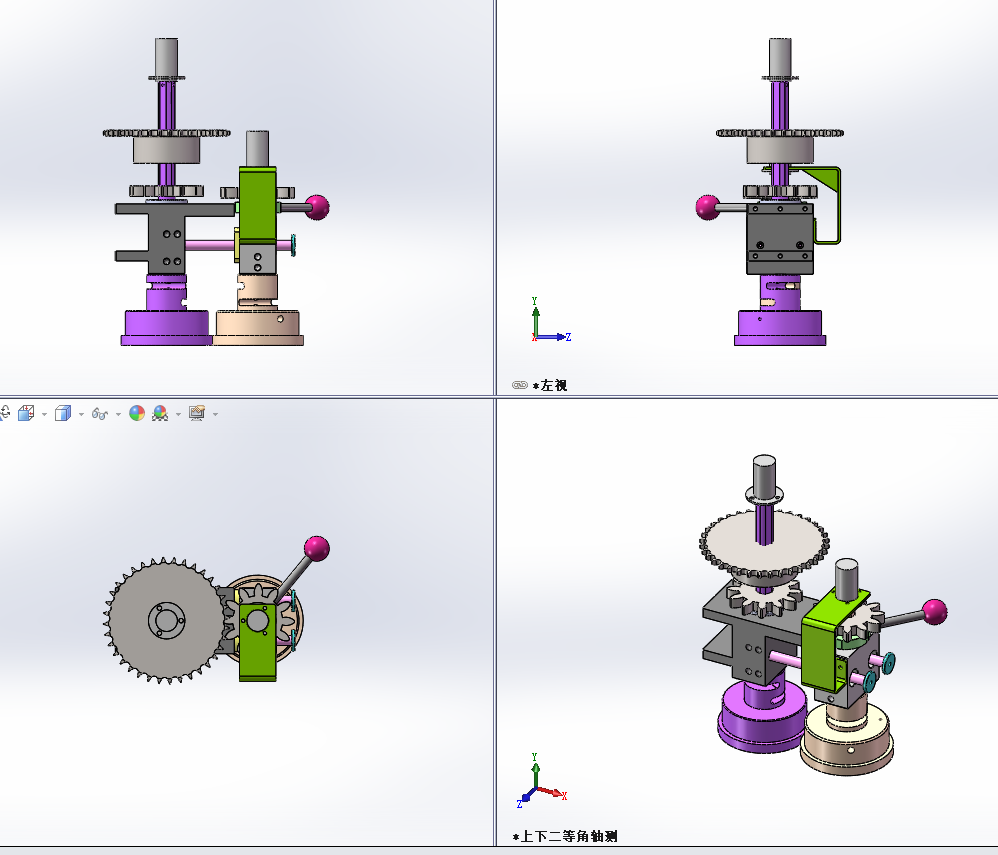The image size is (998, 855).
Task: Select the Display Style cube icon
Action: (62, 414)
